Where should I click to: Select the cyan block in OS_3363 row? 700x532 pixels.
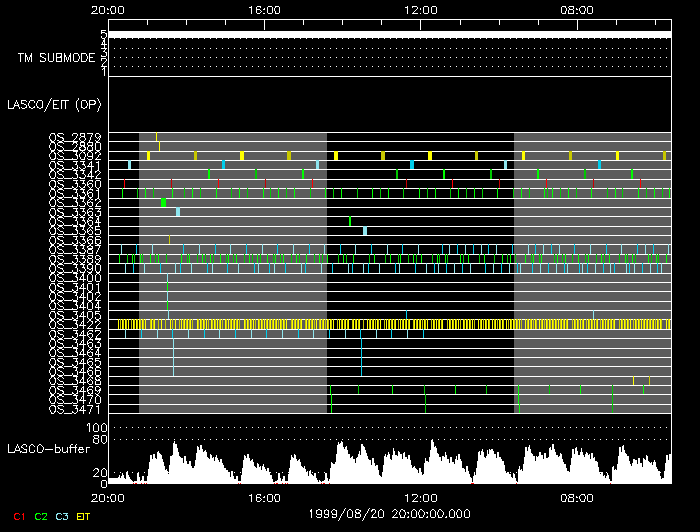(x=178, y=212)
